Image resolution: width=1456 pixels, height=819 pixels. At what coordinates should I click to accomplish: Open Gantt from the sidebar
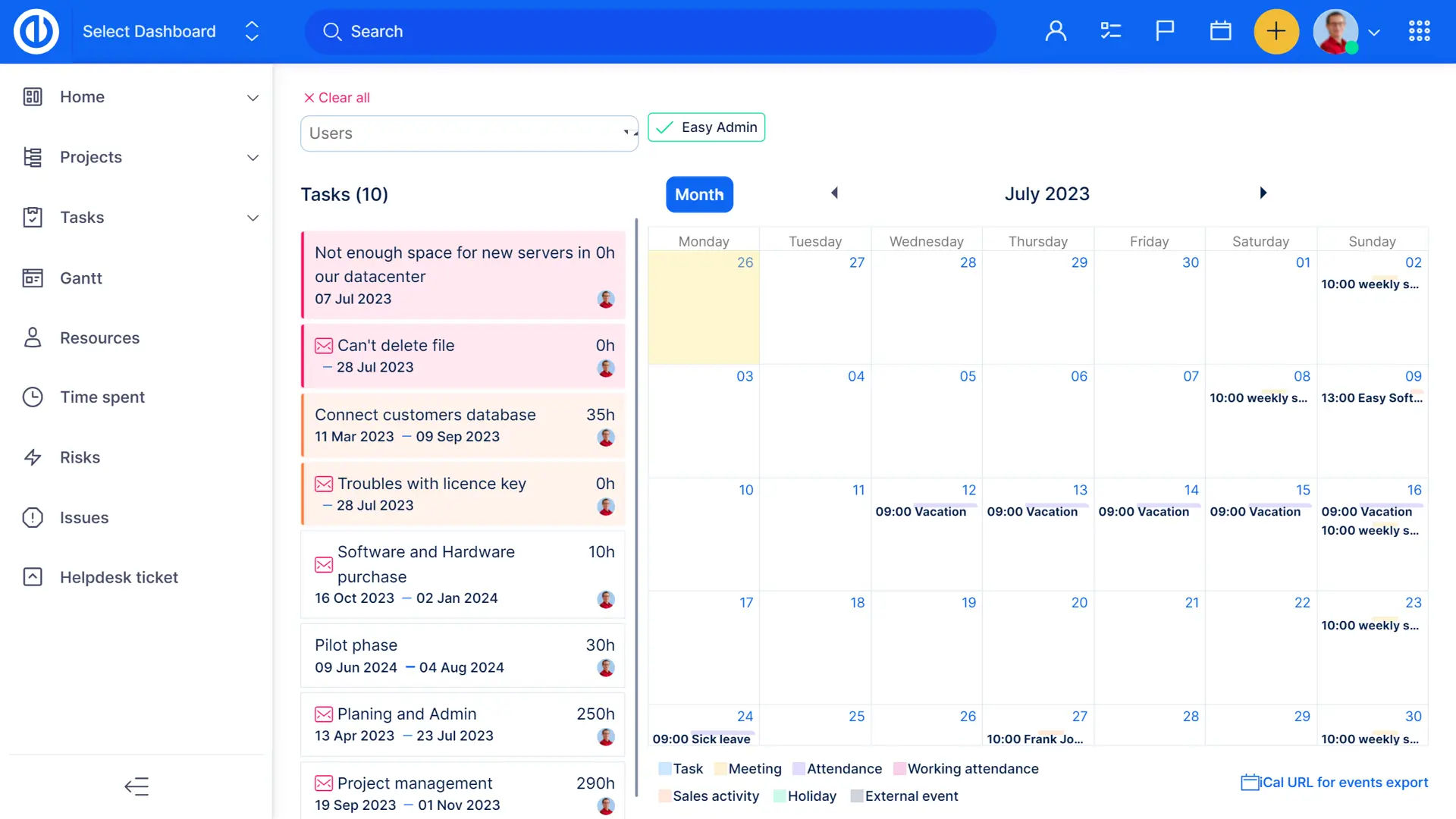coord(80,278)
